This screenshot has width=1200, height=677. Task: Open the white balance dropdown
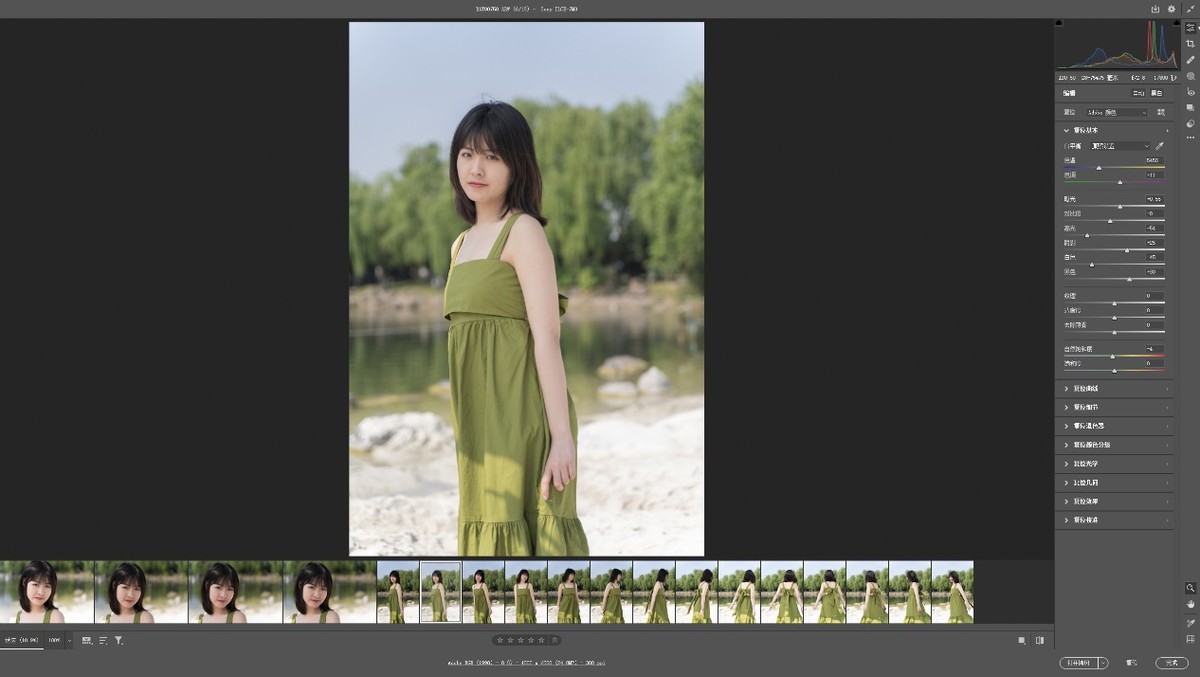[1120, 146]
